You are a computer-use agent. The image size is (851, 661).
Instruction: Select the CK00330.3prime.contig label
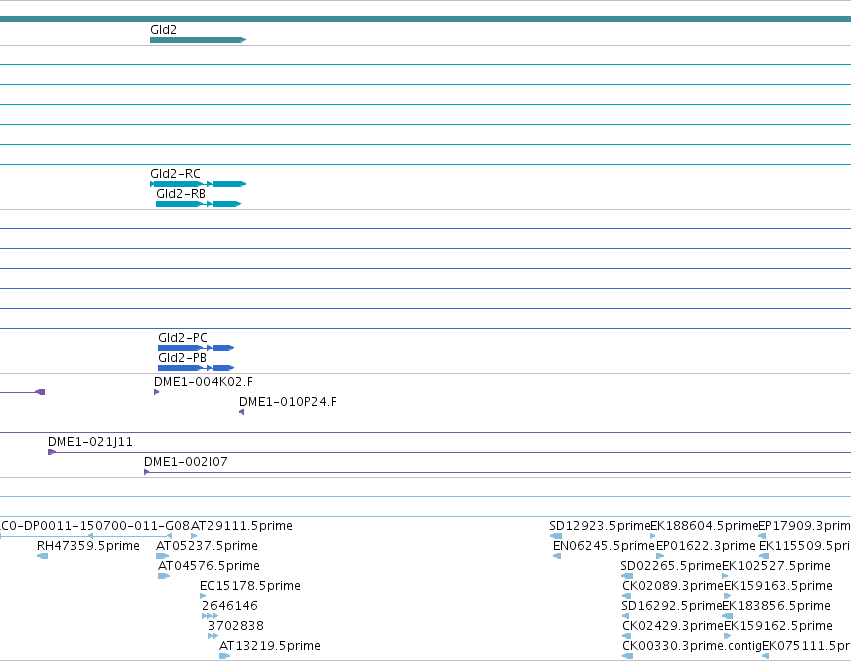coord(692,646)
